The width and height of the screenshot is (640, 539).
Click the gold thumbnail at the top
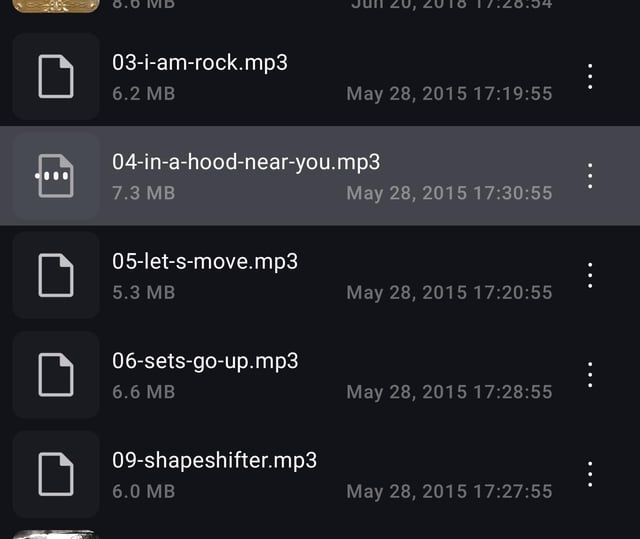[x=56, y=6]
